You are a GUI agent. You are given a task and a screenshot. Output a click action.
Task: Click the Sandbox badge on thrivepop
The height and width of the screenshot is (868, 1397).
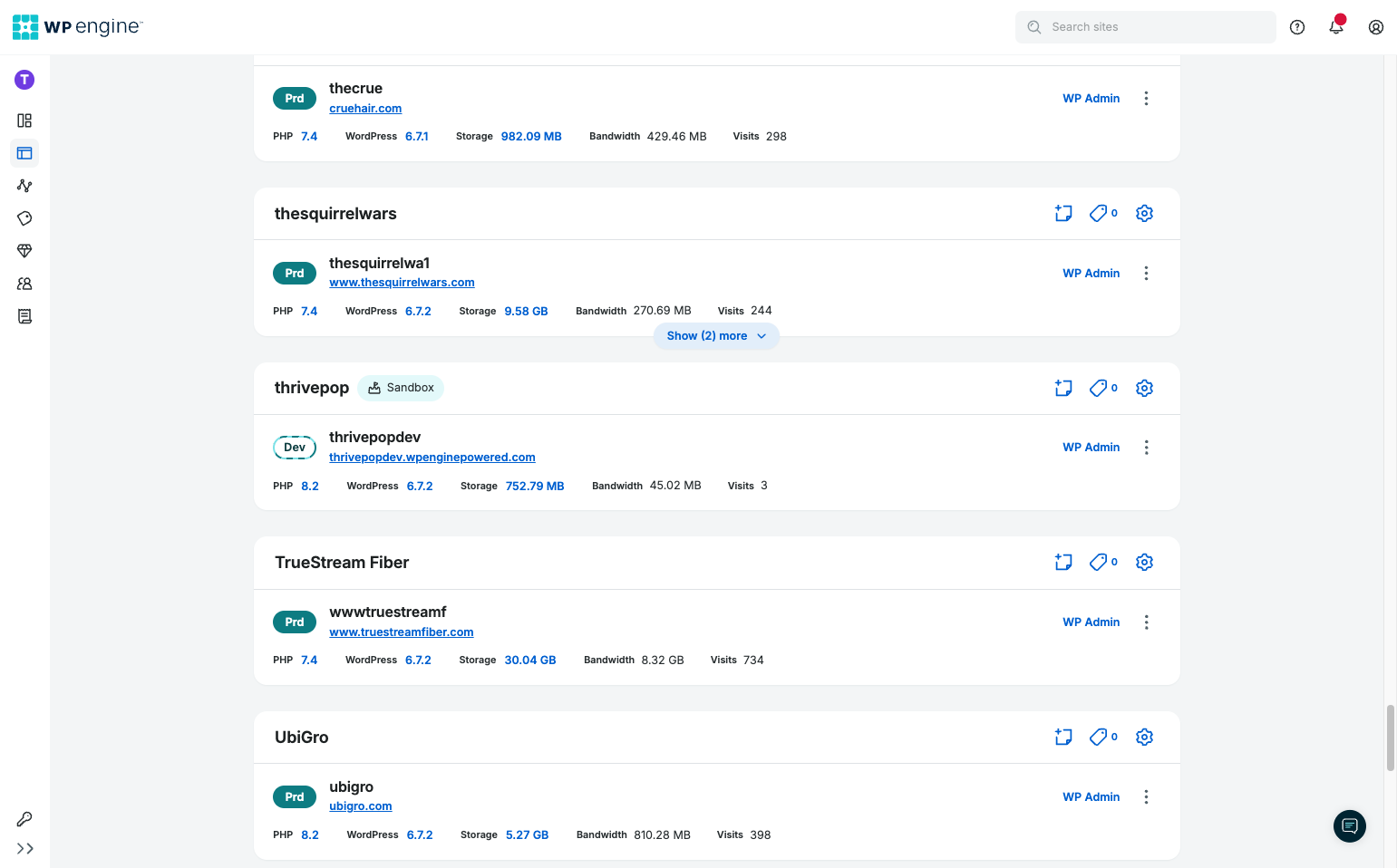coord(401,388)
